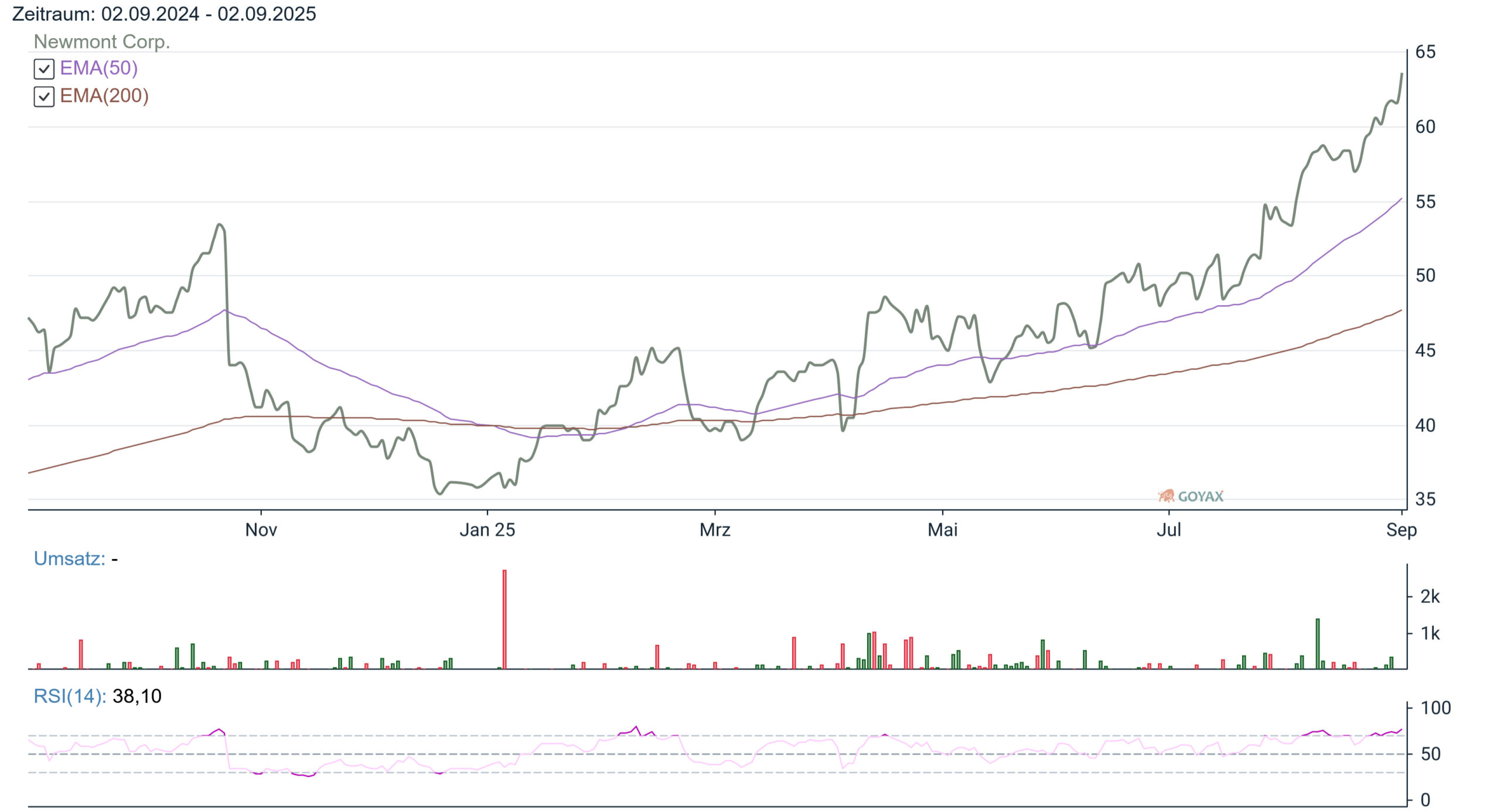The width and height of the screenshot is (1500, 812).
Task: Click the 60 price axis label
Action: click(1425, 127)
